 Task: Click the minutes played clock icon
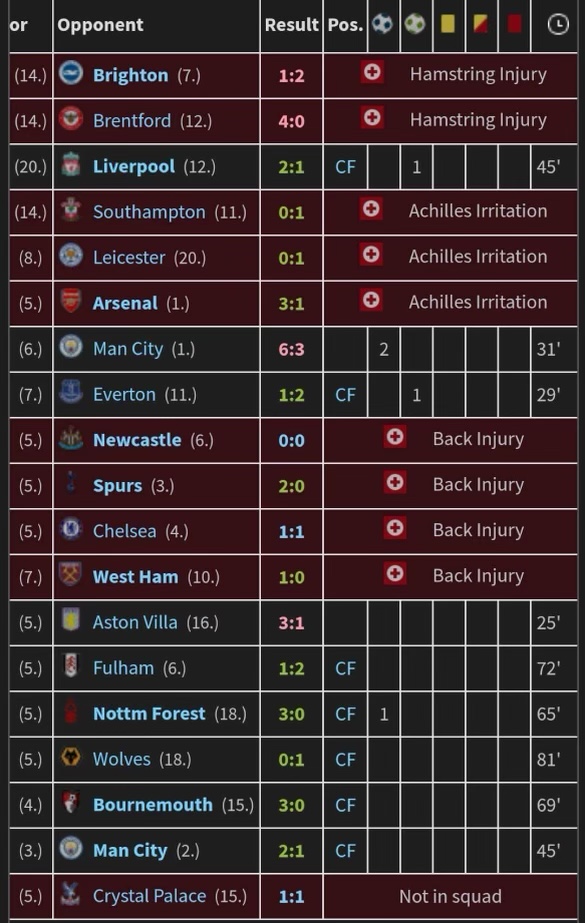(x=558, y=24)
